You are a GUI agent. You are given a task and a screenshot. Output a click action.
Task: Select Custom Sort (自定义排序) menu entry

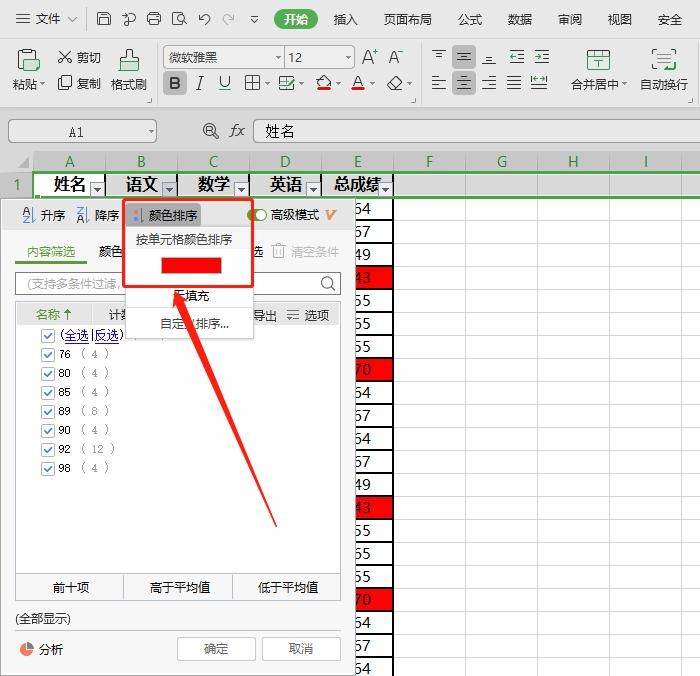coord(194,324)
